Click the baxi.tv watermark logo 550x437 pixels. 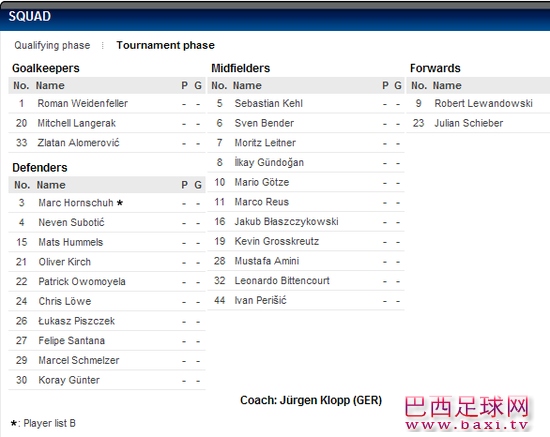467,414
